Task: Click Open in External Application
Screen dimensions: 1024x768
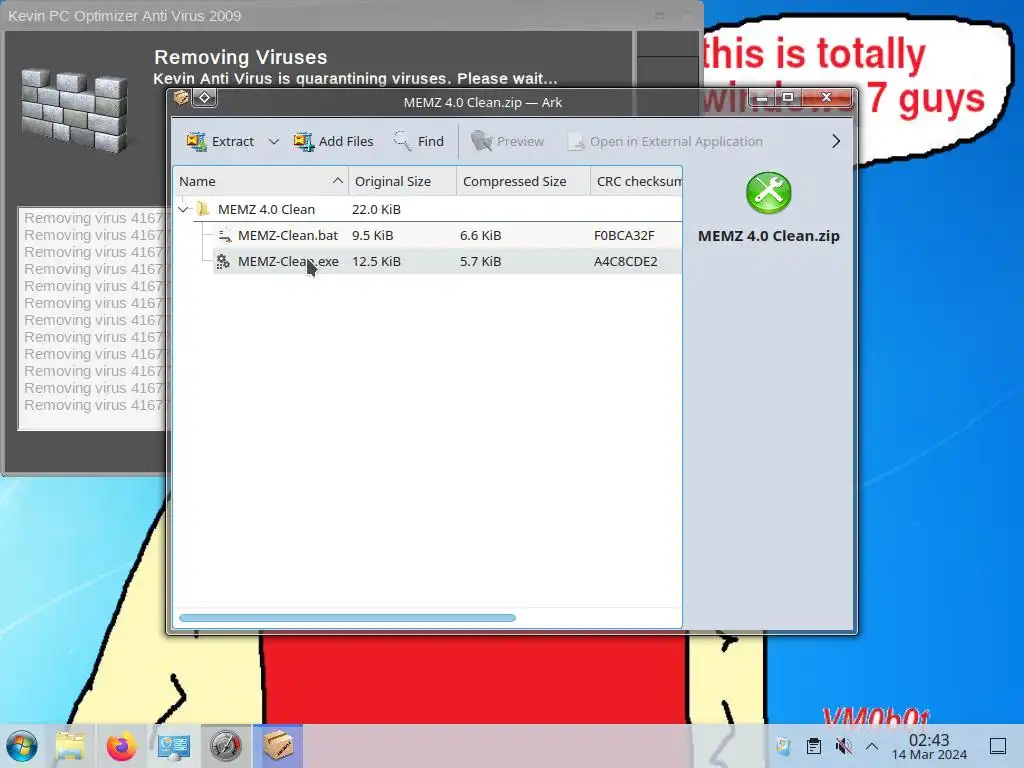Action: [x=665, y=141]
